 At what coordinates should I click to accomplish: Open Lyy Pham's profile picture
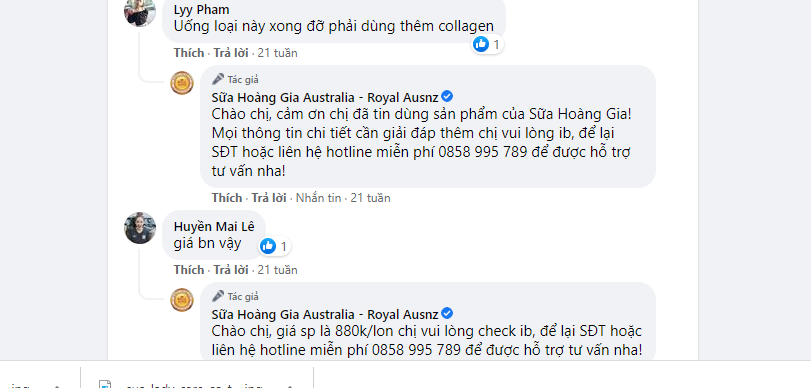pyautogui.click(x=140, y=12)
